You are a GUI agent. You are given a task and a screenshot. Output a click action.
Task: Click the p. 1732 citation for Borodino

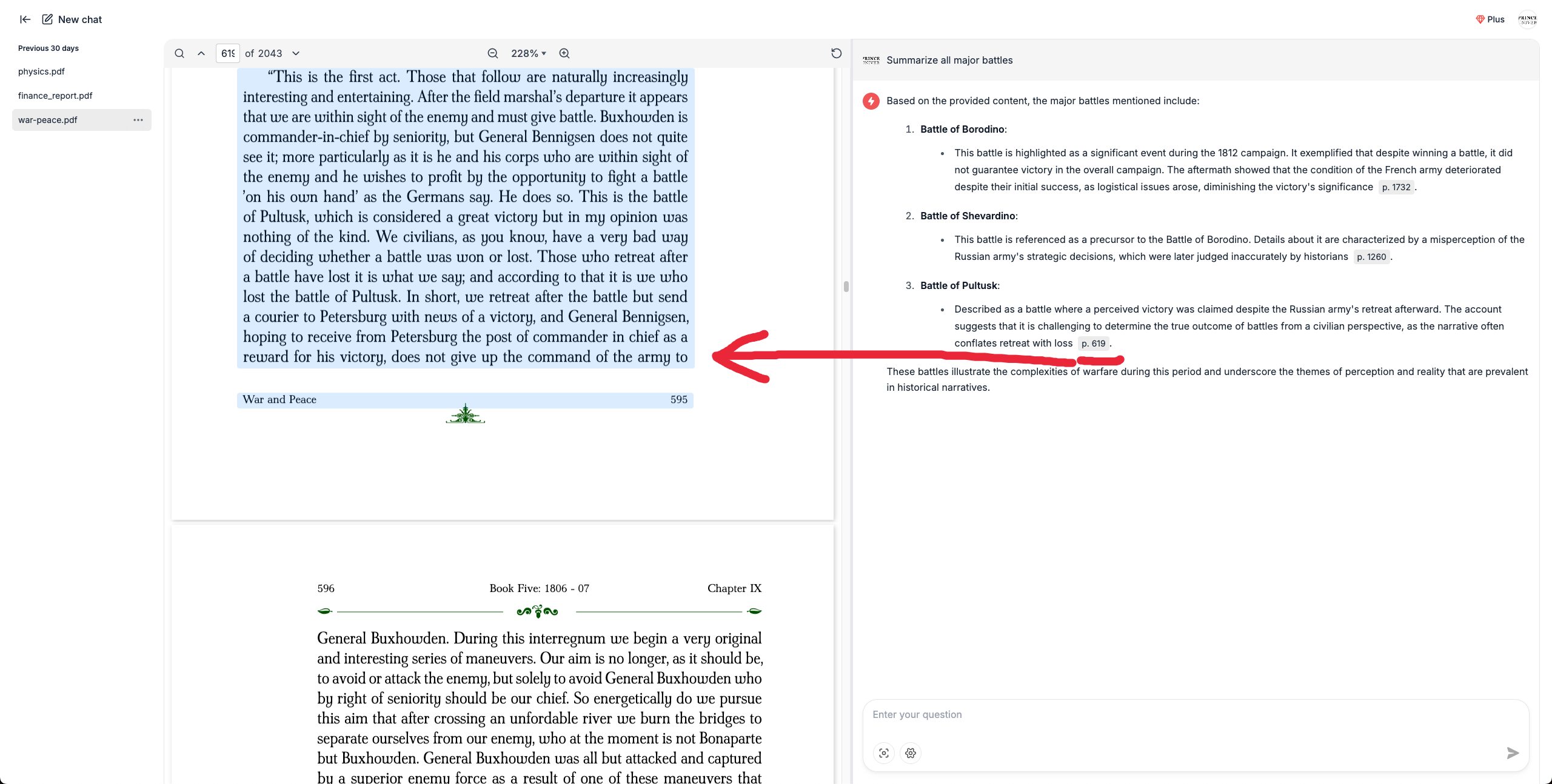pyautogui.click(x=1396, y=187)
